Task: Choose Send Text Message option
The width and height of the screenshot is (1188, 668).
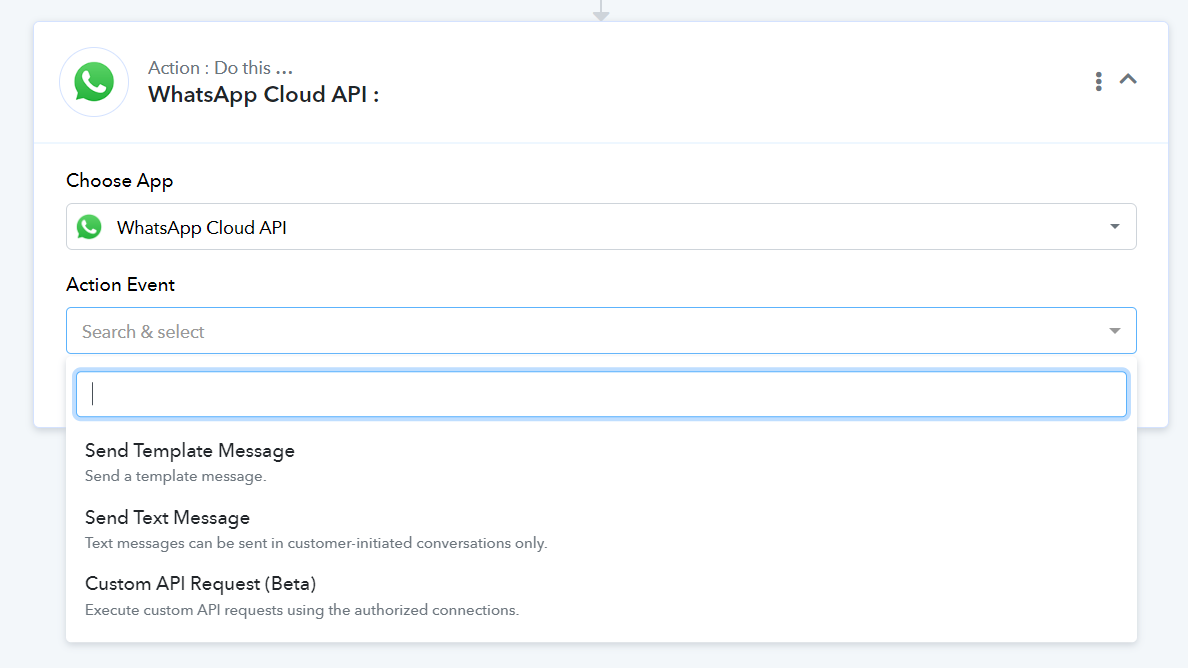Action: pyautogui.click(x=601, y=529)
